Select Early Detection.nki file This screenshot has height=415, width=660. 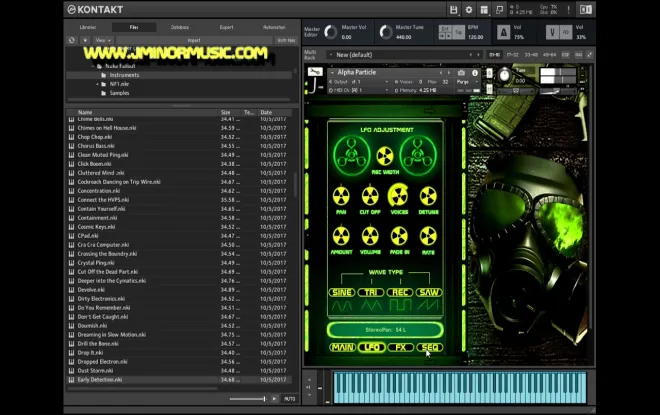(179, 380)
